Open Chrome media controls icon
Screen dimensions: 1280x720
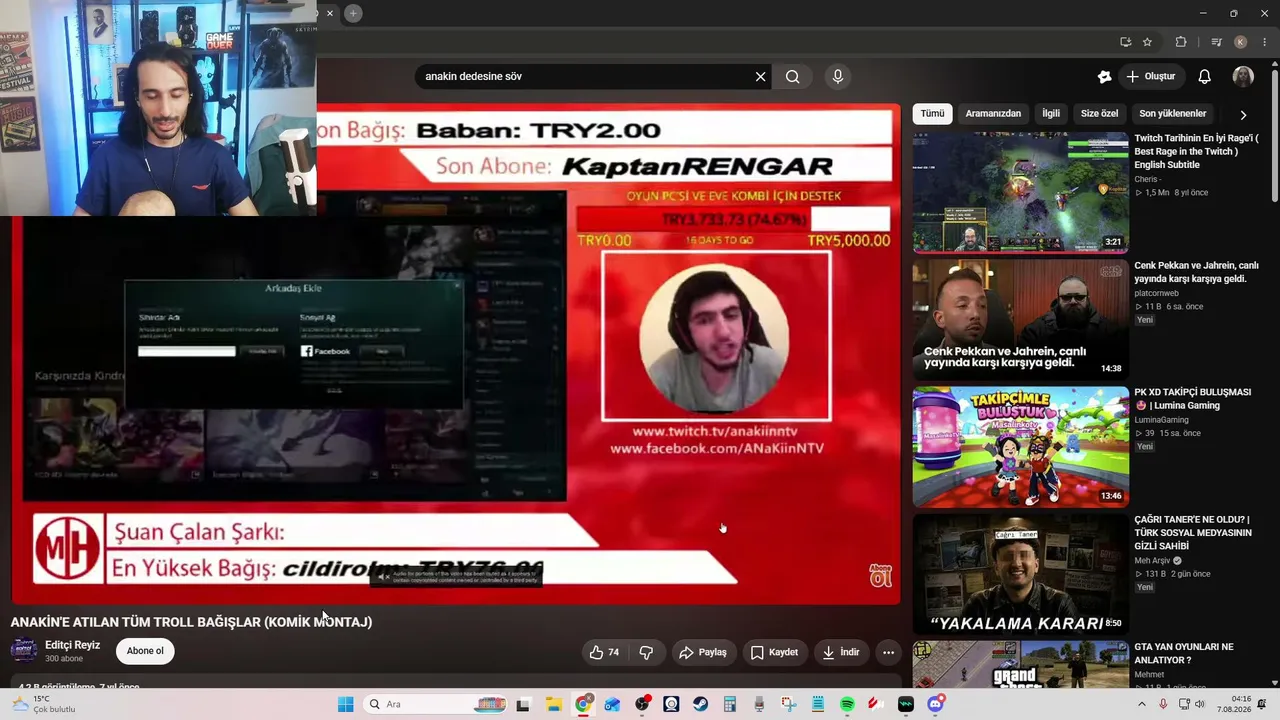pos(1216,42)
